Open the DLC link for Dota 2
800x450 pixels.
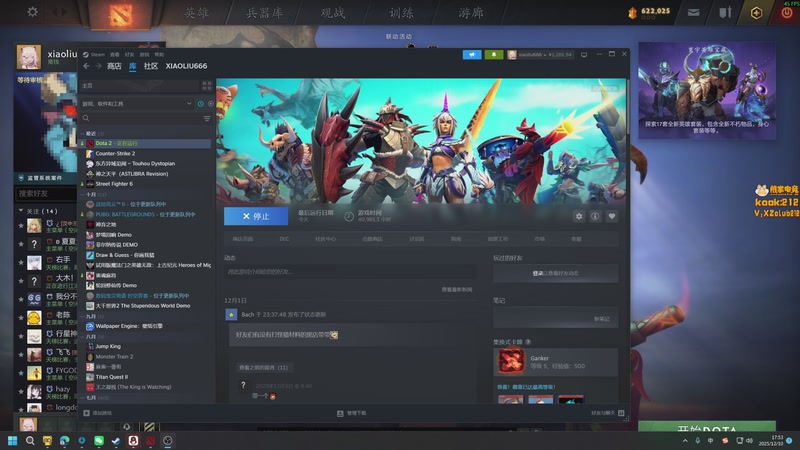pyautogui.click(x=284, y=239)
